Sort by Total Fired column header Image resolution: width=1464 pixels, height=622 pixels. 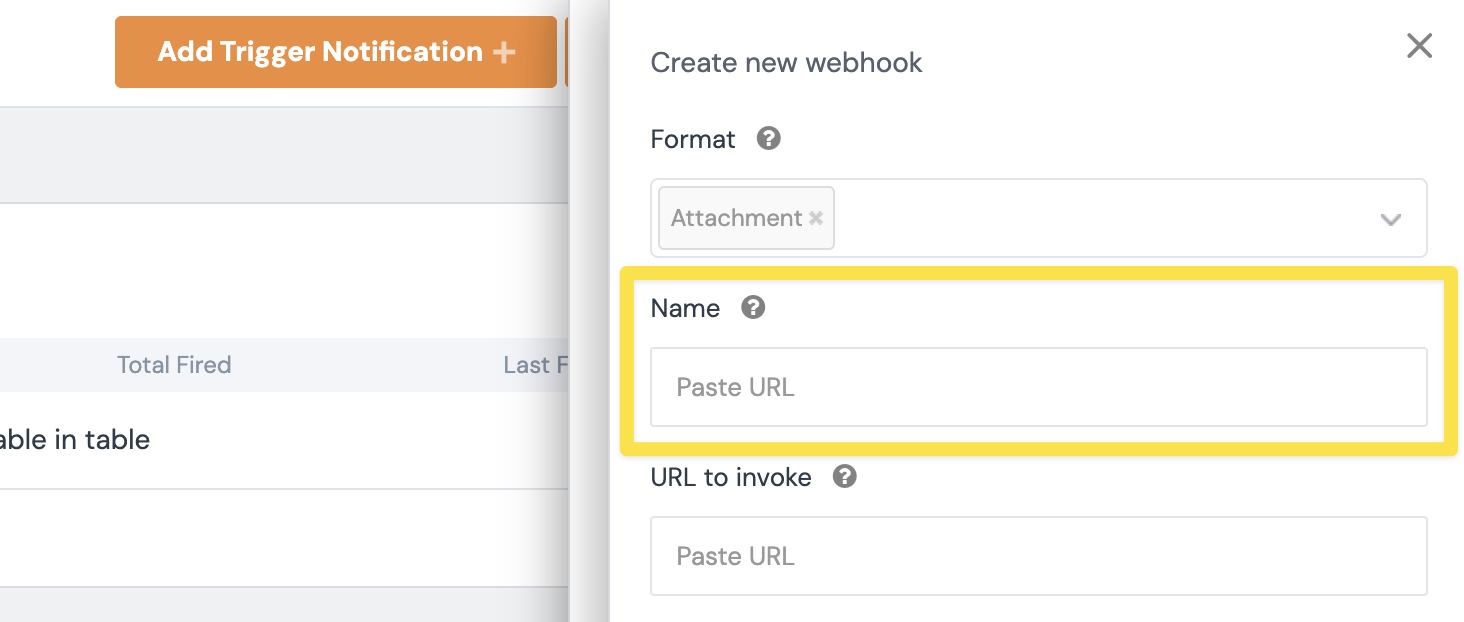[174, 365]
